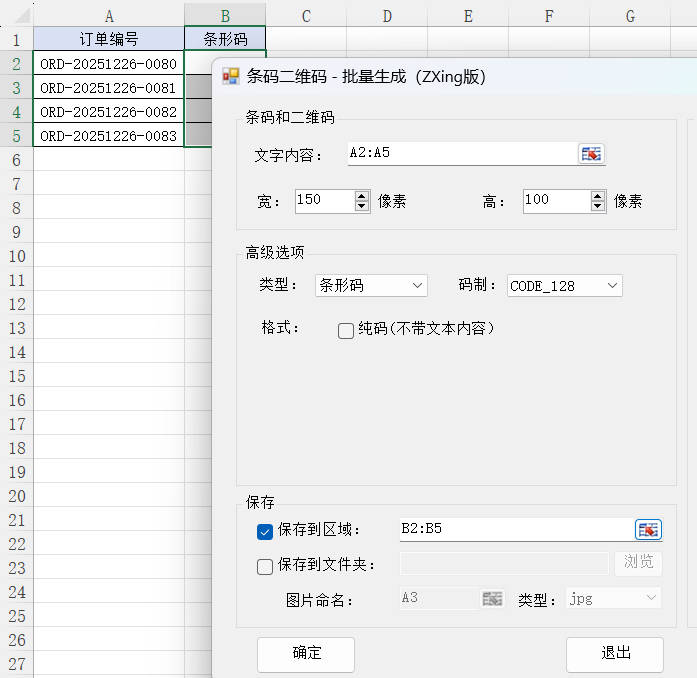Select column C header
This screenshot has width=697, height=678.
[x=306, y=15]
